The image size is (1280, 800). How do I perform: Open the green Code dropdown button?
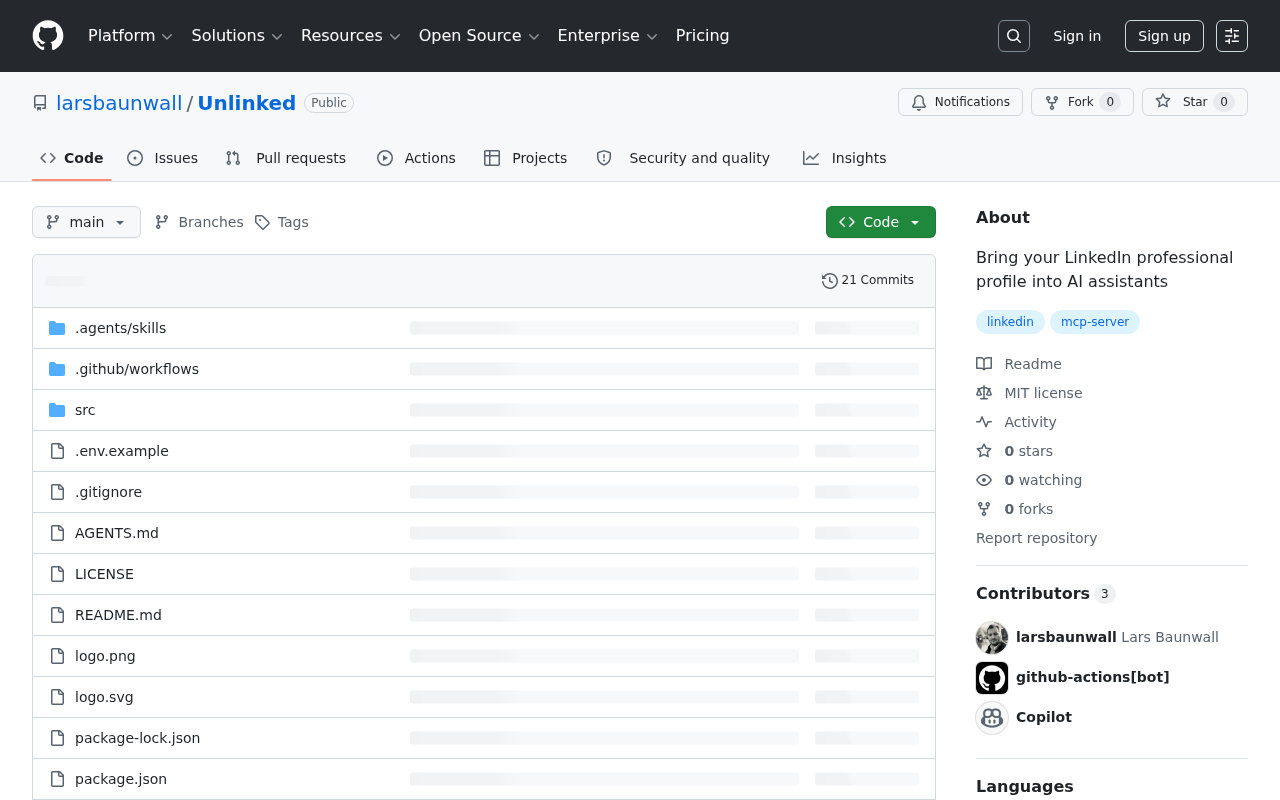[x=881, y=222]
